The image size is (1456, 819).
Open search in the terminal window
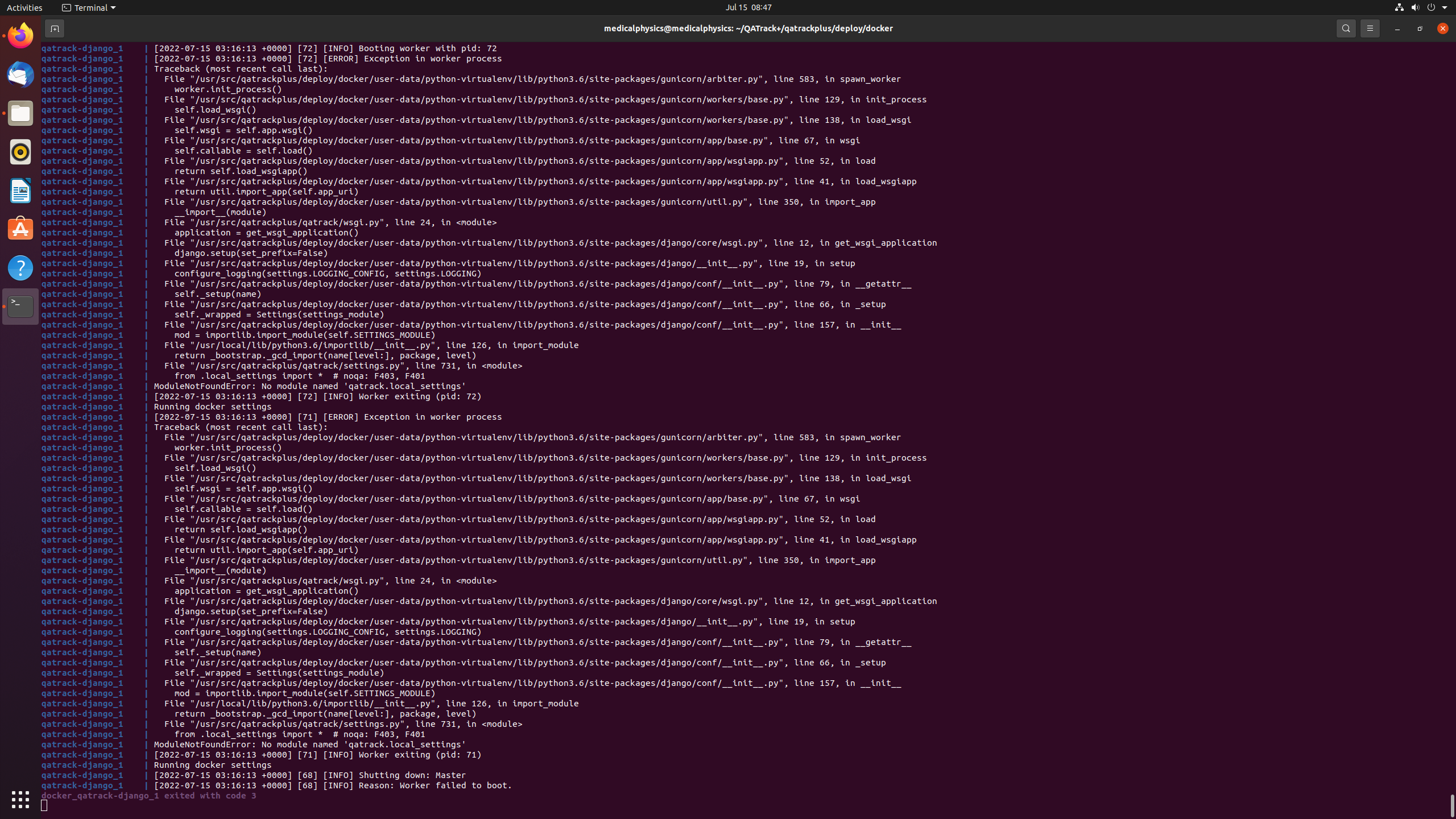pyautogui.click(x=1345, y=28)
